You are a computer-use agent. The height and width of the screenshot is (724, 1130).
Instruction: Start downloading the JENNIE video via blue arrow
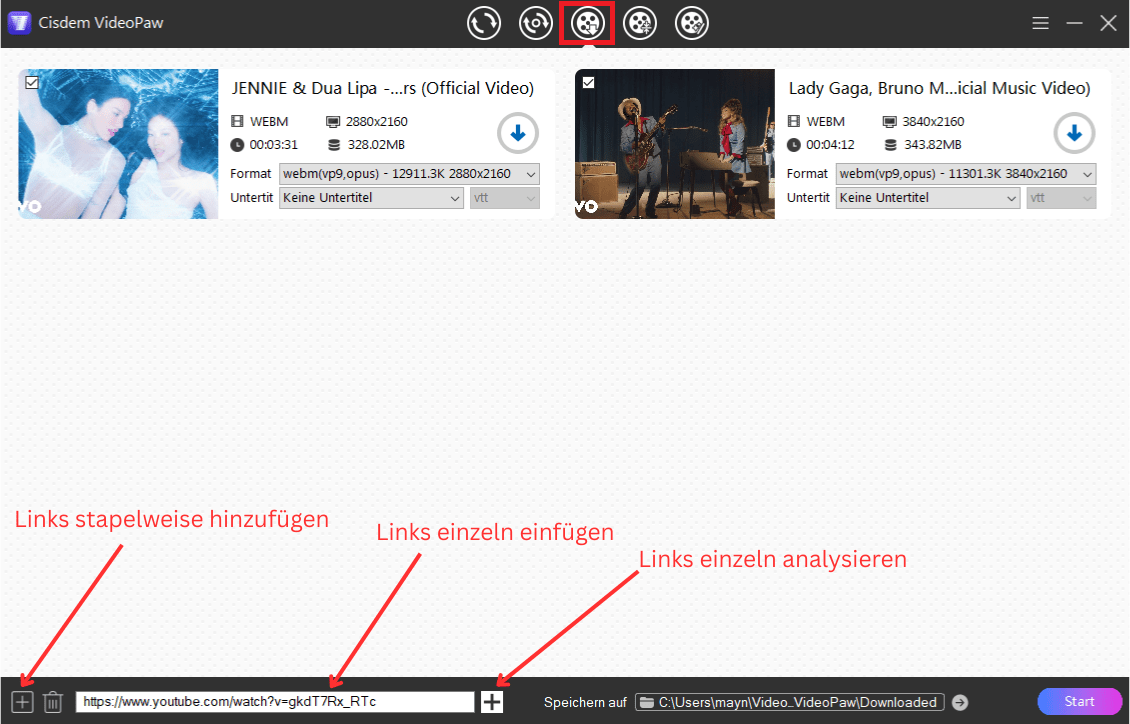(517, 132)
